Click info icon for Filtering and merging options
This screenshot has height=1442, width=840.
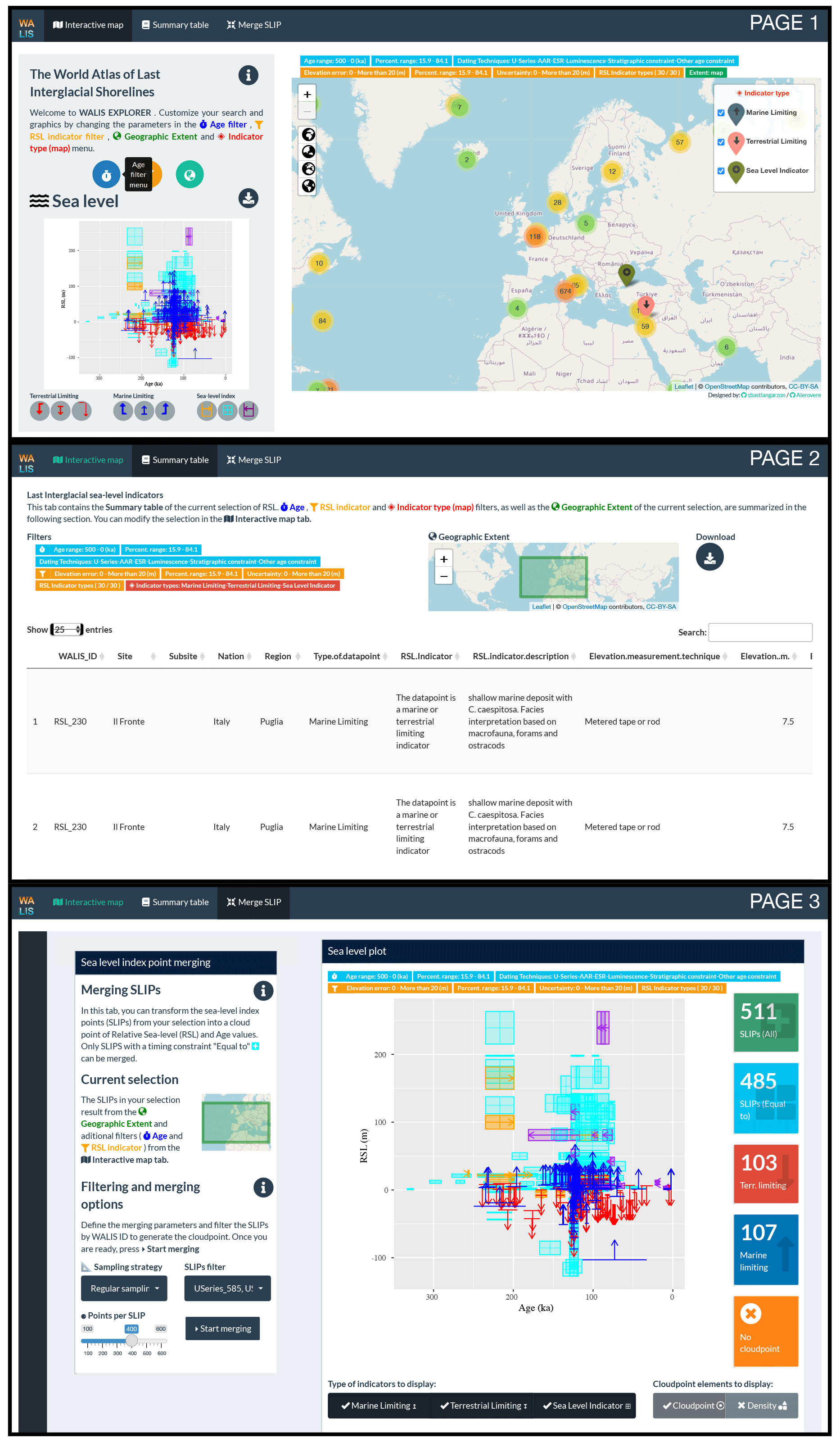click(263, 1188)
